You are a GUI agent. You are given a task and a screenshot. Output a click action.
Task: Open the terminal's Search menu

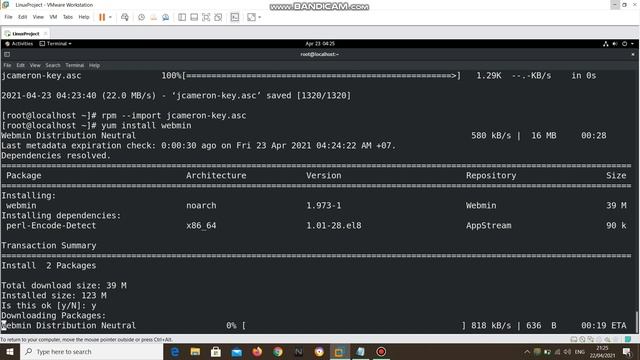coord(53,65)
